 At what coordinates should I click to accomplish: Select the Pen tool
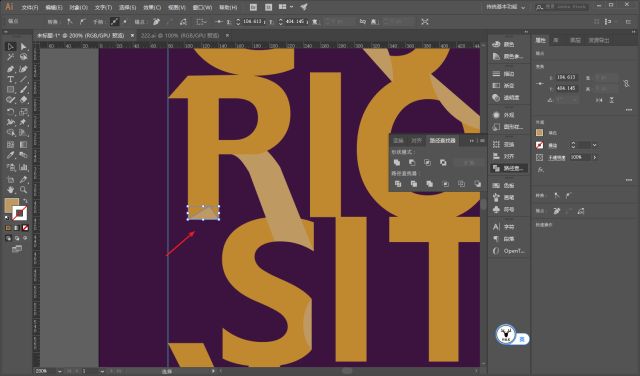[x=11, y=69]
